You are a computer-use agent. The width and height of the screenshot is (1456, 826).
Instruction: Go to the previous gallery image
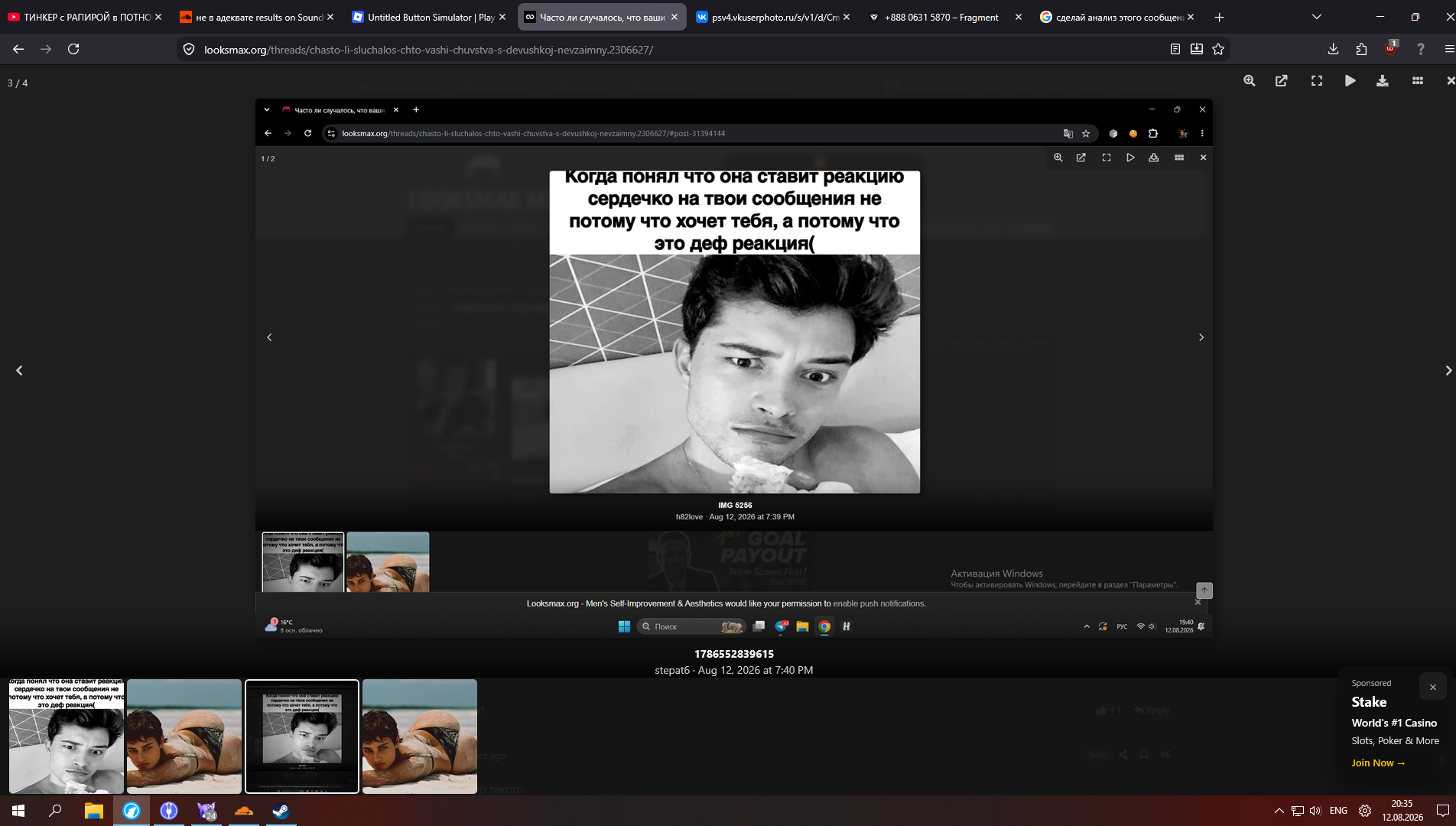tap(19, 370)
